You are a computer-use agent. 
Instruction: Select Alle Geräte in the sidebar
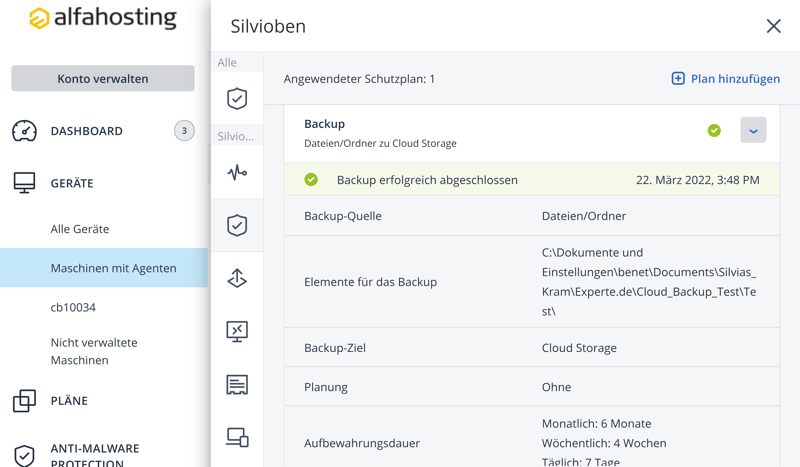click(80, 229)
